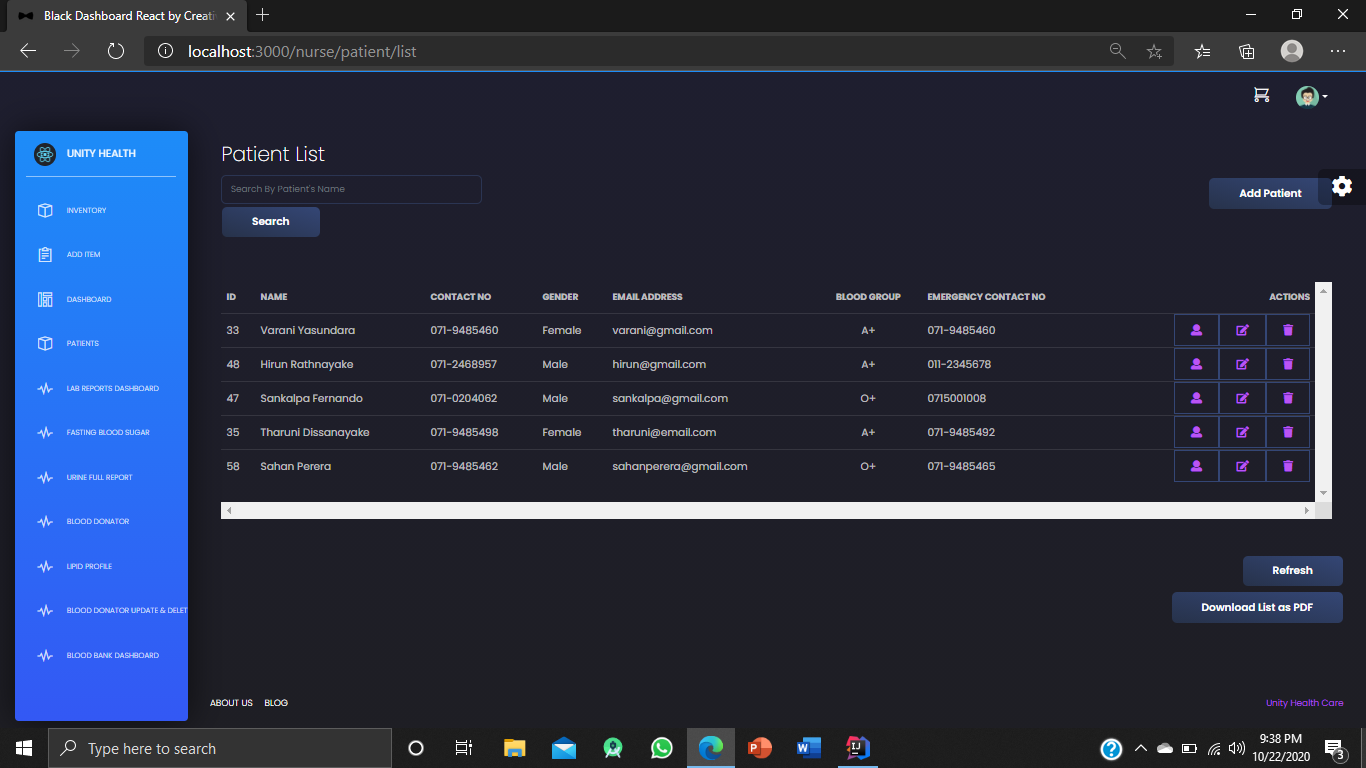The width and height of the screenshot is (1366, 768).
Task: Edit Sahan Perera's record
Action: point(1242,466)
